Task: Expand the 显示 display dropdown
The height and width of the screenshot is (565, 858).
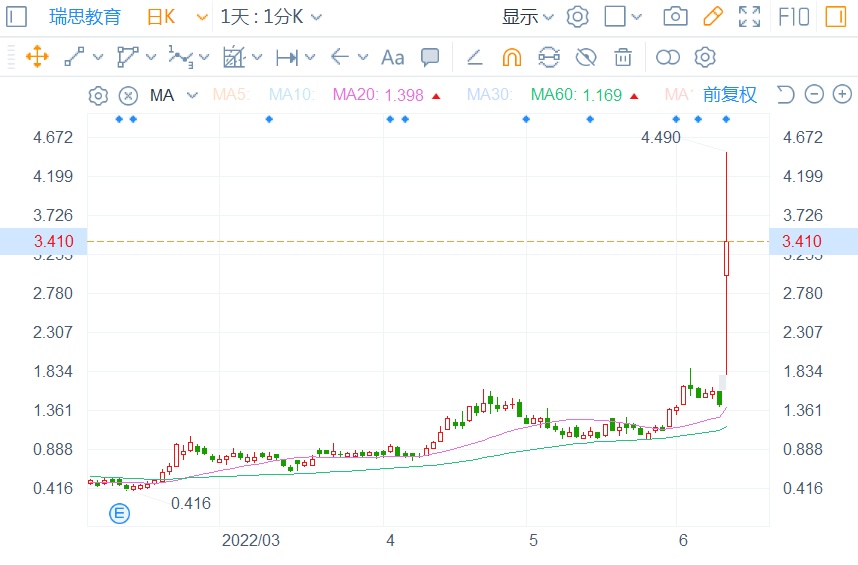Action: pyautogui.click(x=527, y=17)
